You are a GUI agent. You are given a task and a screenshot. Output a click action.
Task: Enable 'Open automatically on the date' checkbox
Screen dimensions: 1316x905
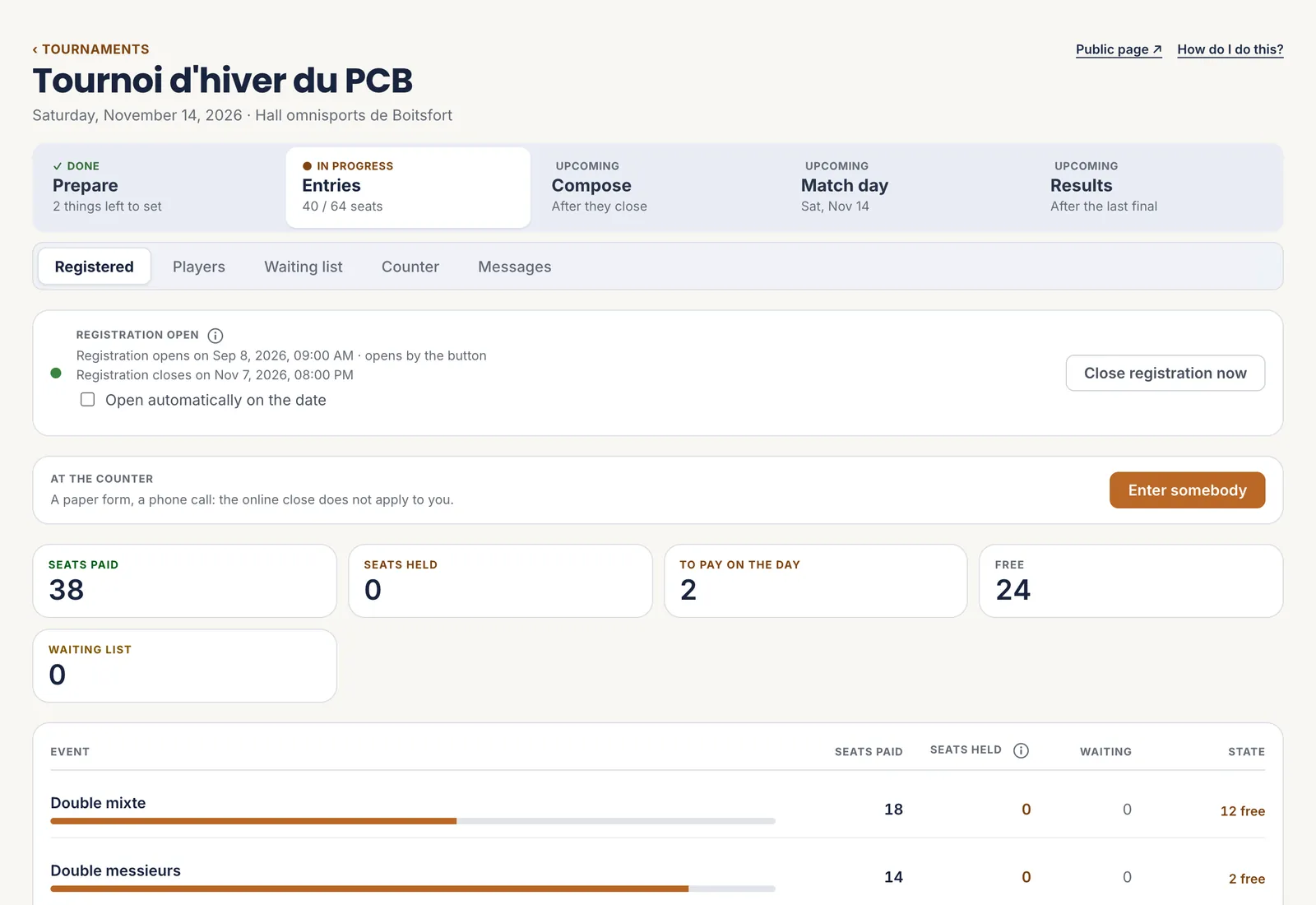[x=87, y=400]
